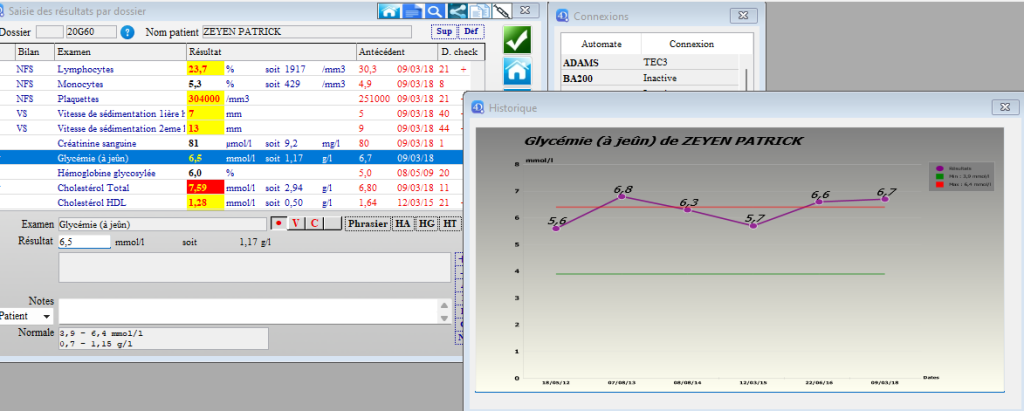Click the copy documents icon in toolbar
This screenshot has width=1024, height=411.
pyautogui.click(x=480, y=11)
